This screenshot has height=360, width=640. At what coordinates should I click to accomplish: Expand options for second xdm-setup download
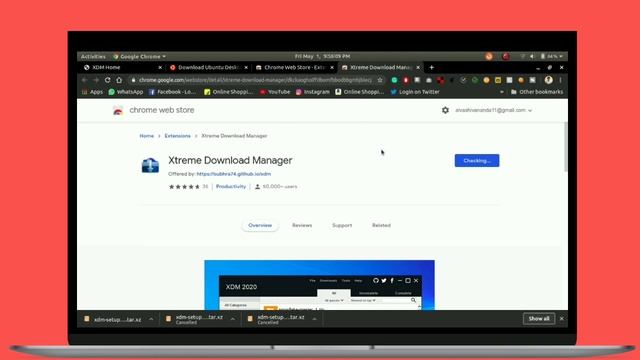[233, 319]
